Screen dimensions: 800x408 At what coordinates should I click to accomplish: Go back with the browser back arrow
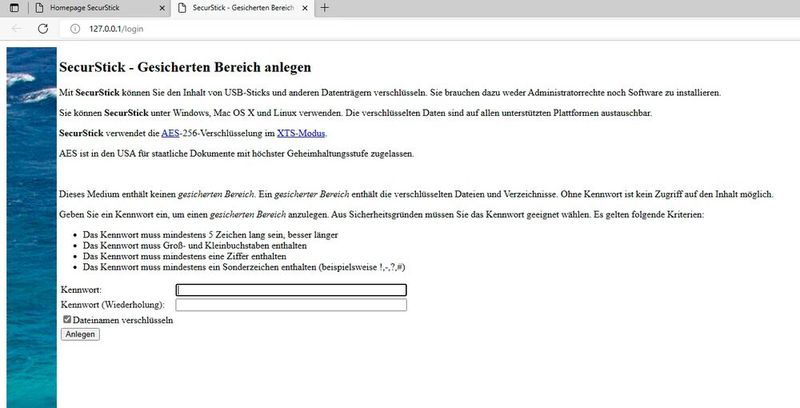(17, 29)
